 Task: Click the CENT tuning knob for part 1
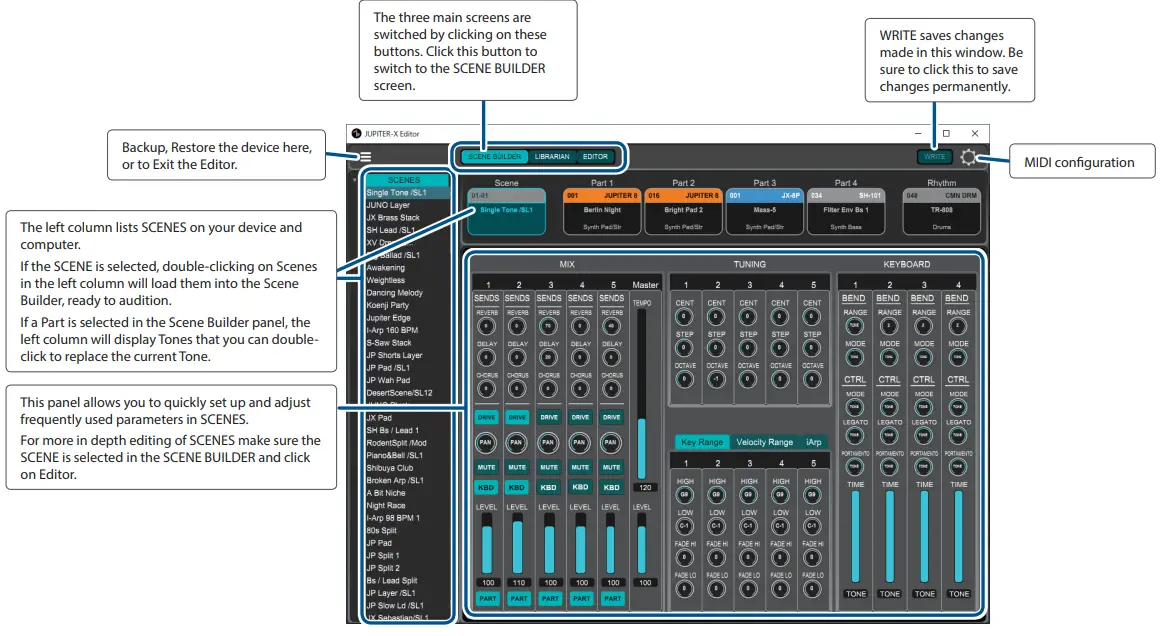click(685, 315)
